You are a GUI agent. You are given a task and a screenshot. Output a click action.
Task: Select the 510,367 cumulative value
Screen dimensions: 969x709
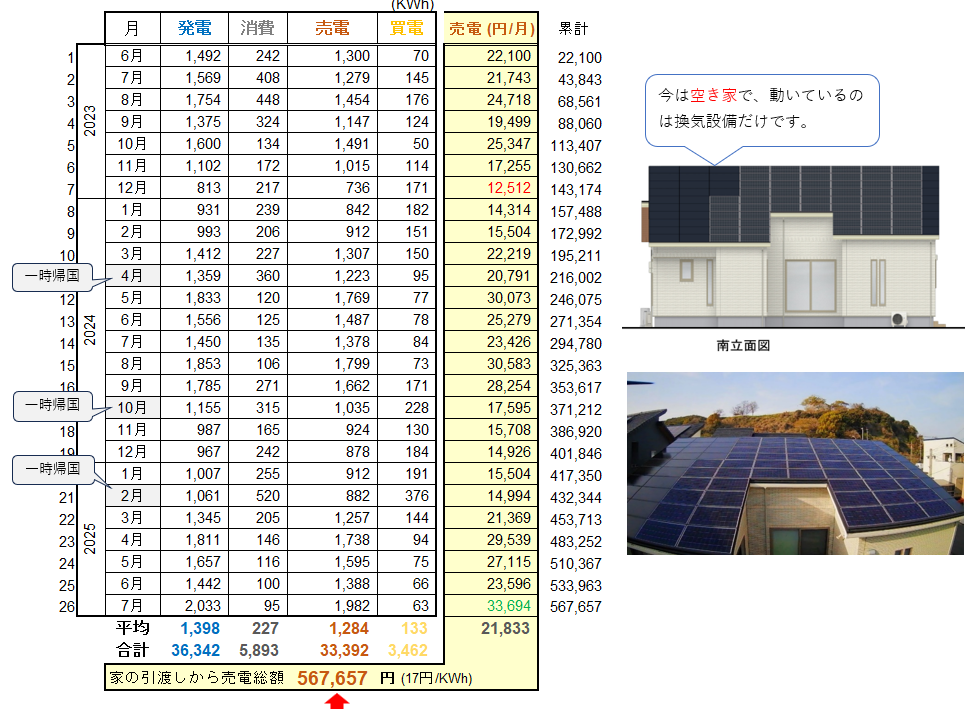pyautogui.click(x=576, y=564)
